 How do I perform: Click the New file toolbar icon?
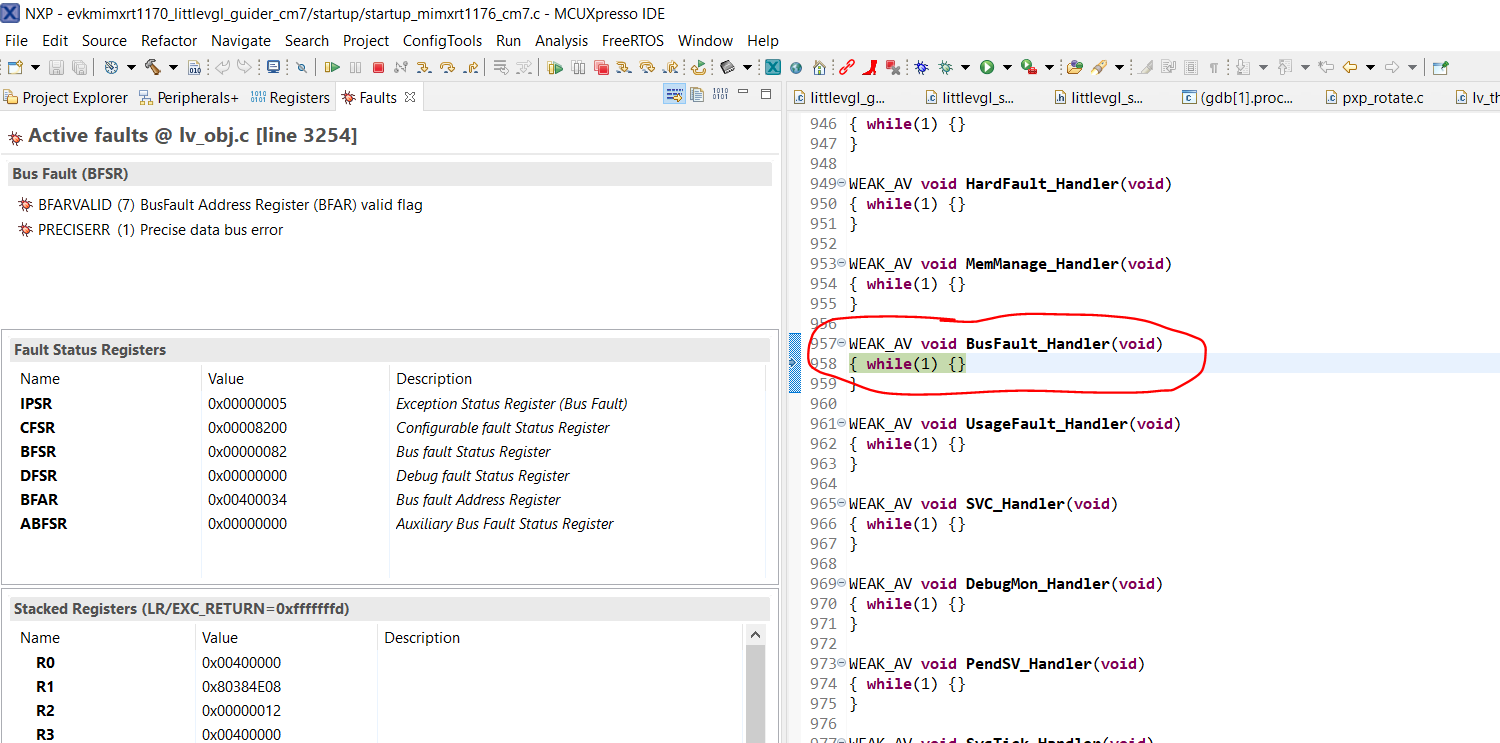[15, 67]
